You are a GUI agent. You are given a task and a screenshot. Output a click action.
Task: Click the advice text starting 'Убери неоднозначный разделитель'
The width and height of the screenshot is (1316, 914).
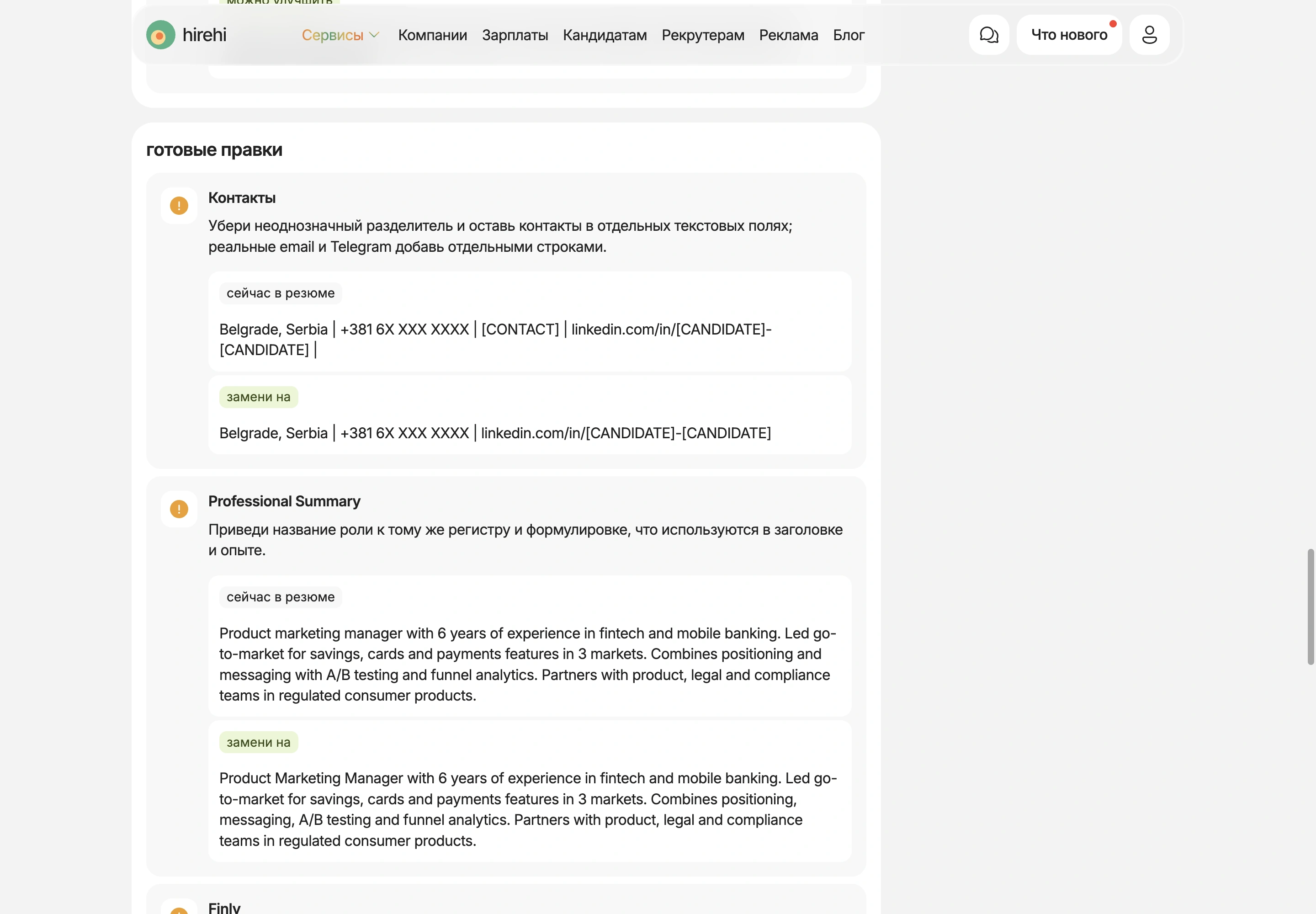click(x=500, y=237)
